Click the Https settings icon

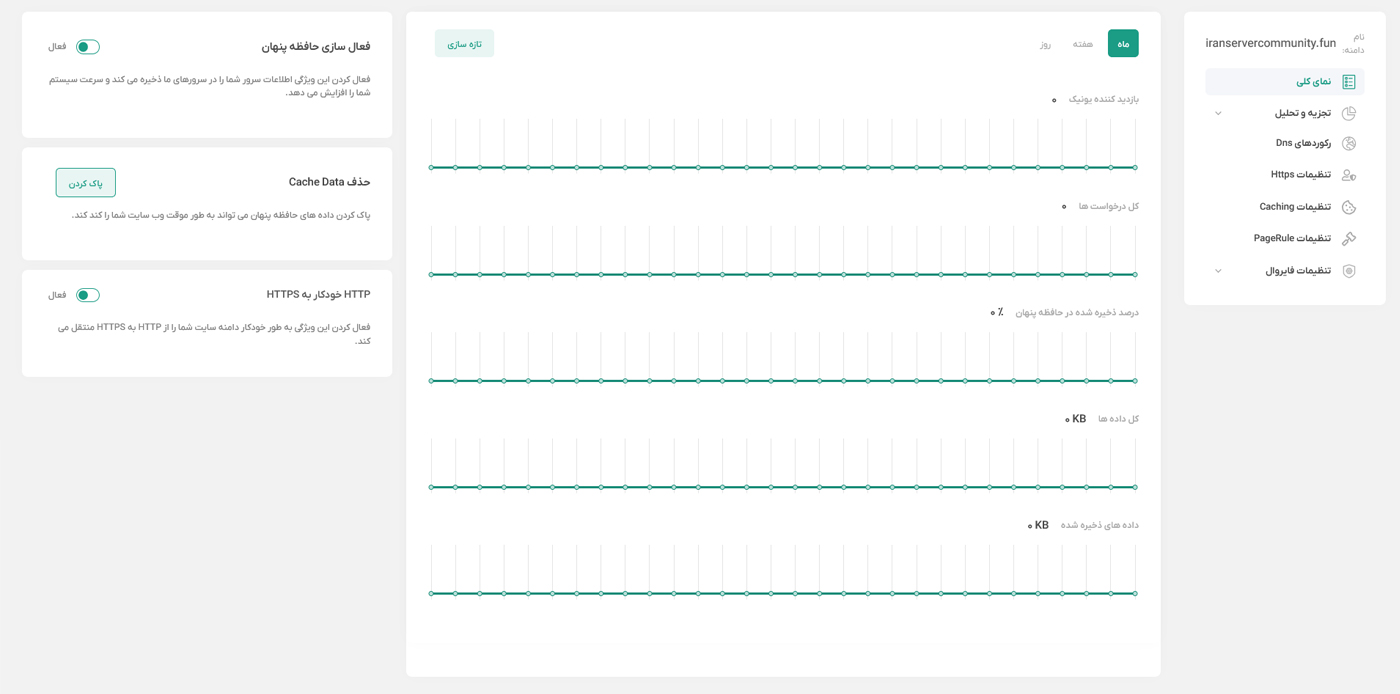click(x=1348, y=175)
